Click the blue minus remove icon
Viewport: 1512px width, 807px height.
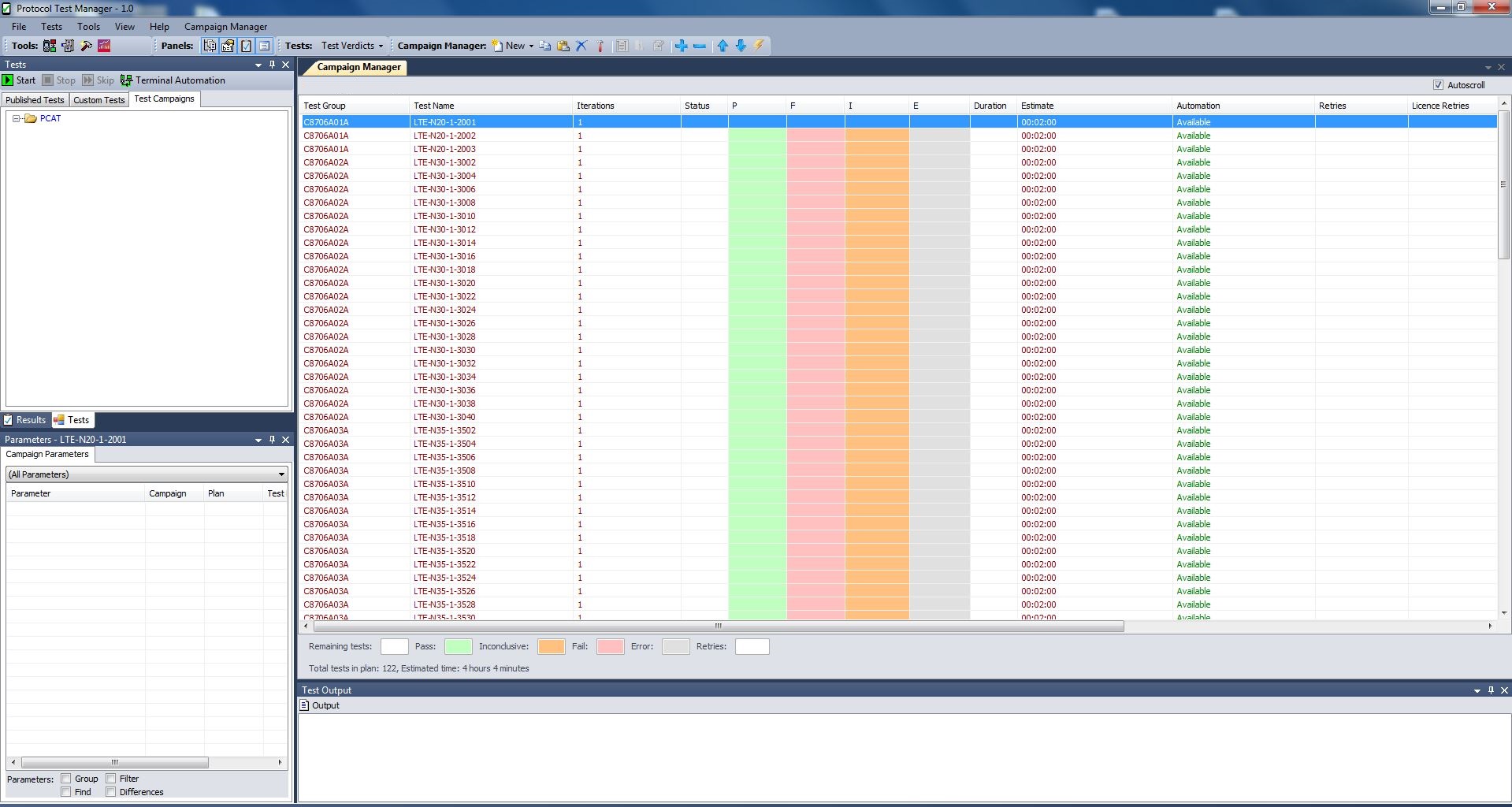point(699,46)
